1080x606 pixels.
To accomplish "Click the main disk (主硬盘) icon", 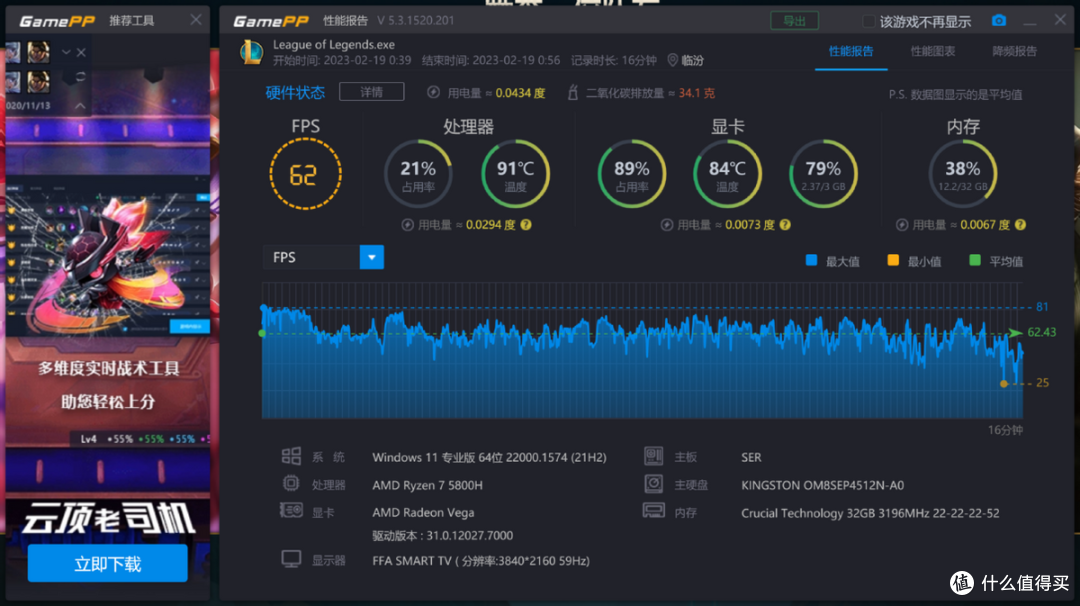I will (x=653, y=483).
